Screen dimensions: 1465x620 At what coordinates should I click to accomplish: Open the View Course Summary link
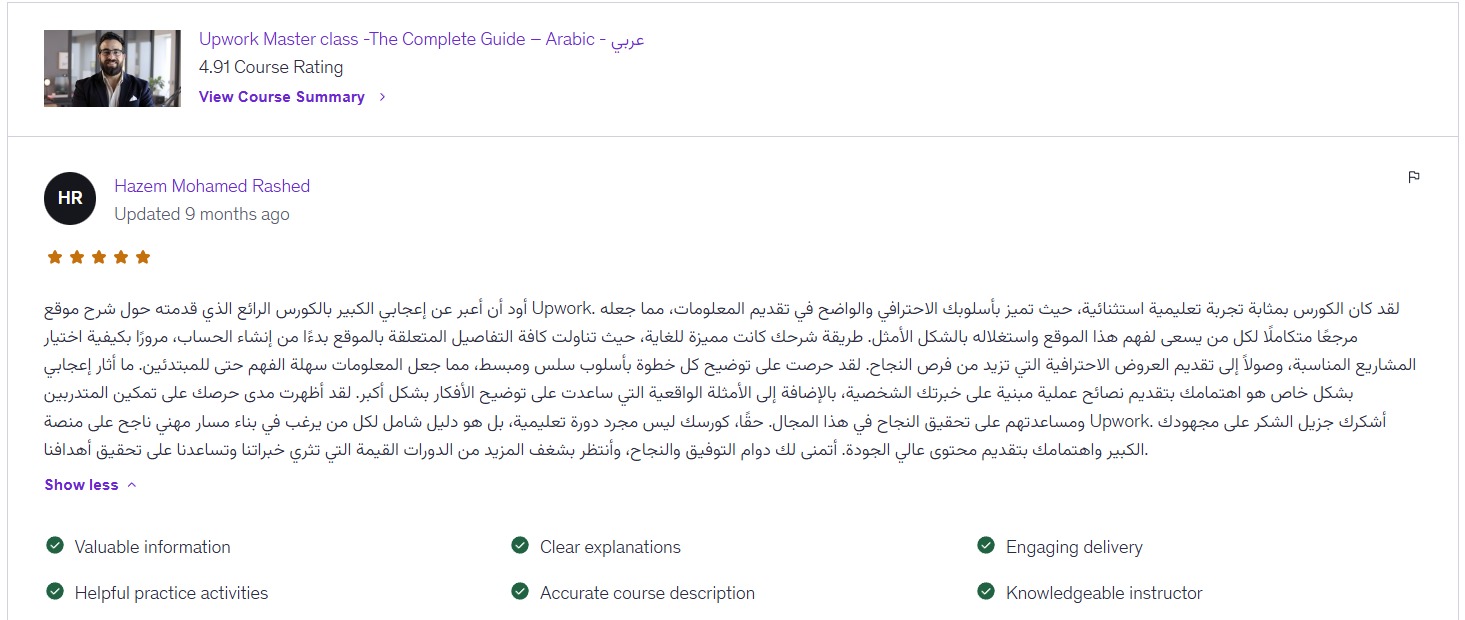pyautogui.click(x=281, y=97)
